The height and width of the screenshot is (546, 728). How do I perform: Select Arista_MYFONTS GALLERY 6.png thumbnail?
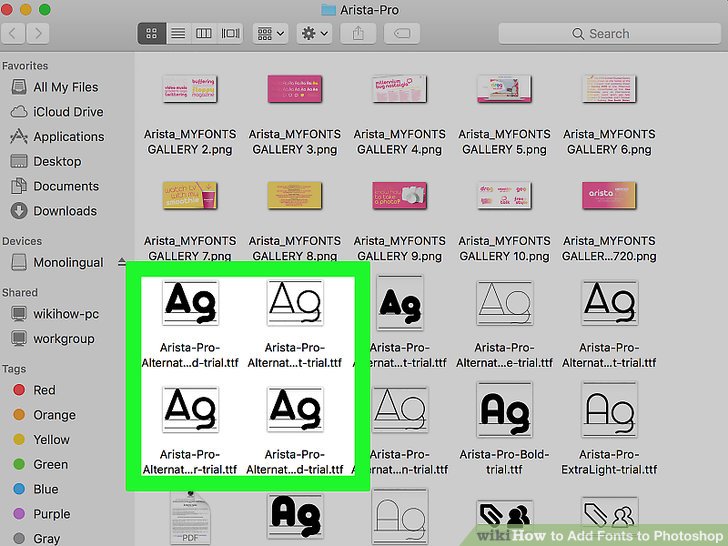pos(609,89)
